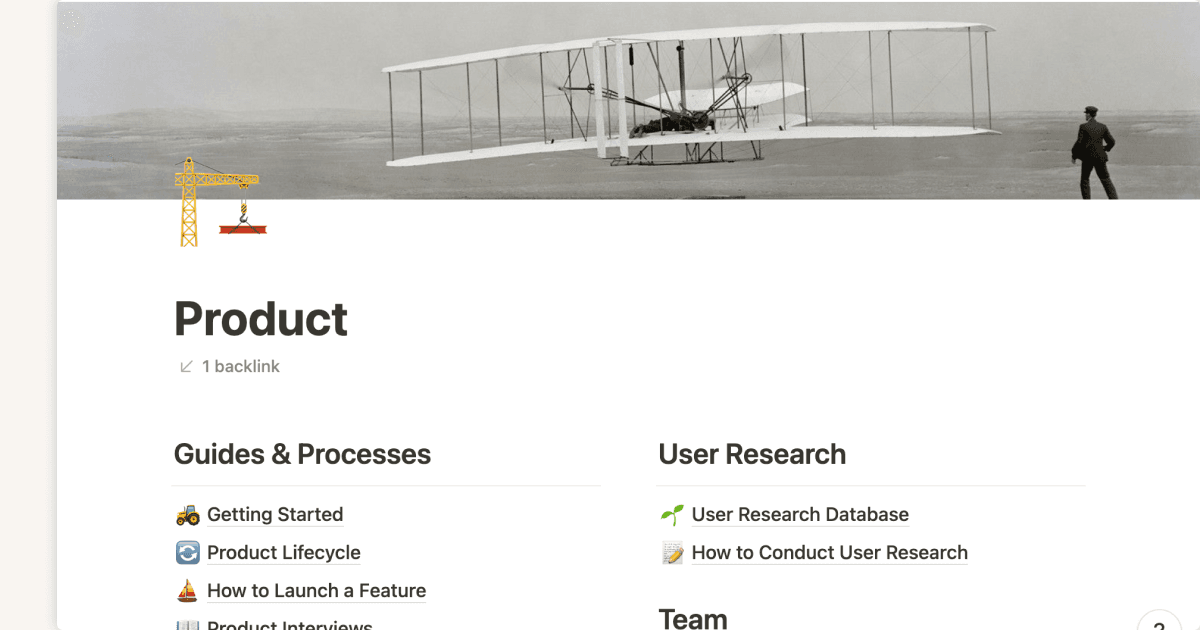Click the tractor icon beside Getting Started

[x=186, y=514]
